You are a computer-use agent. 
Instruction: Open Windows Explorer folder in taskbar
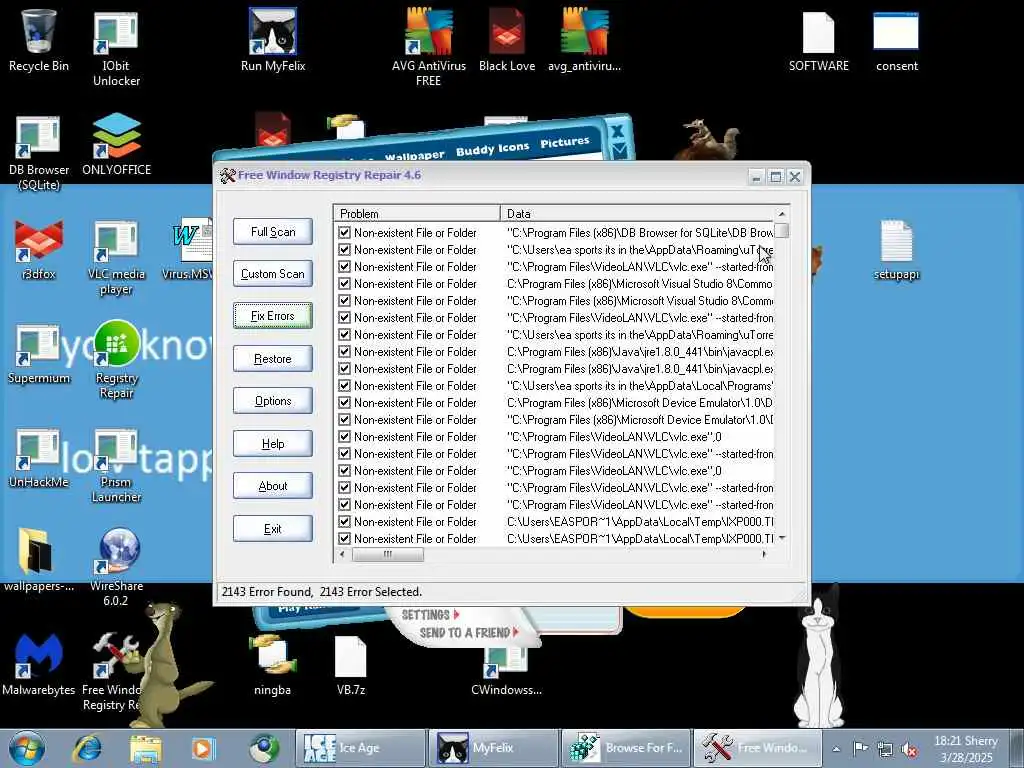pos(146,748)
